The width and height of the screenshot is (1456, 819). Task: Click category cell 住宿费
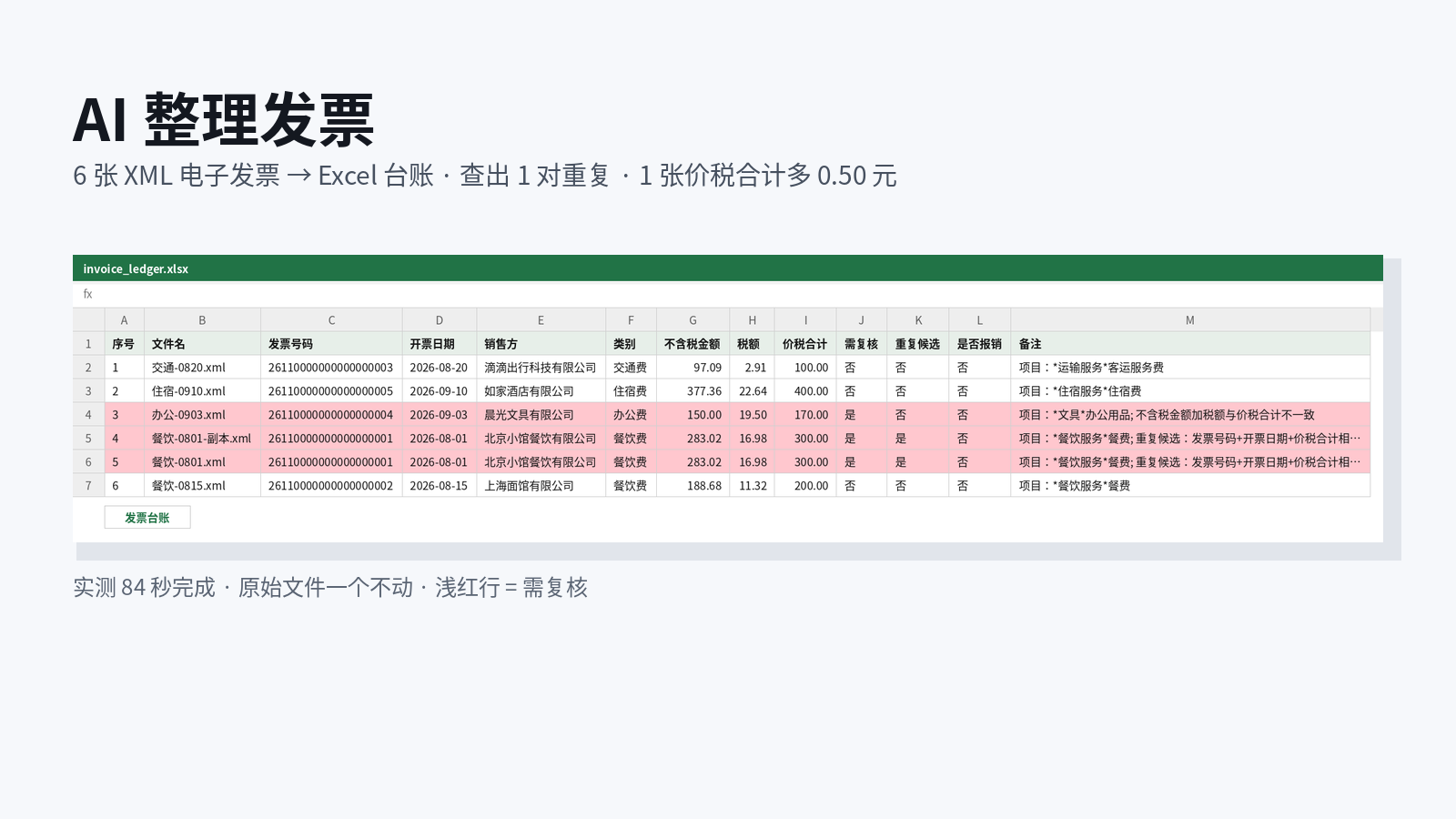632,391
